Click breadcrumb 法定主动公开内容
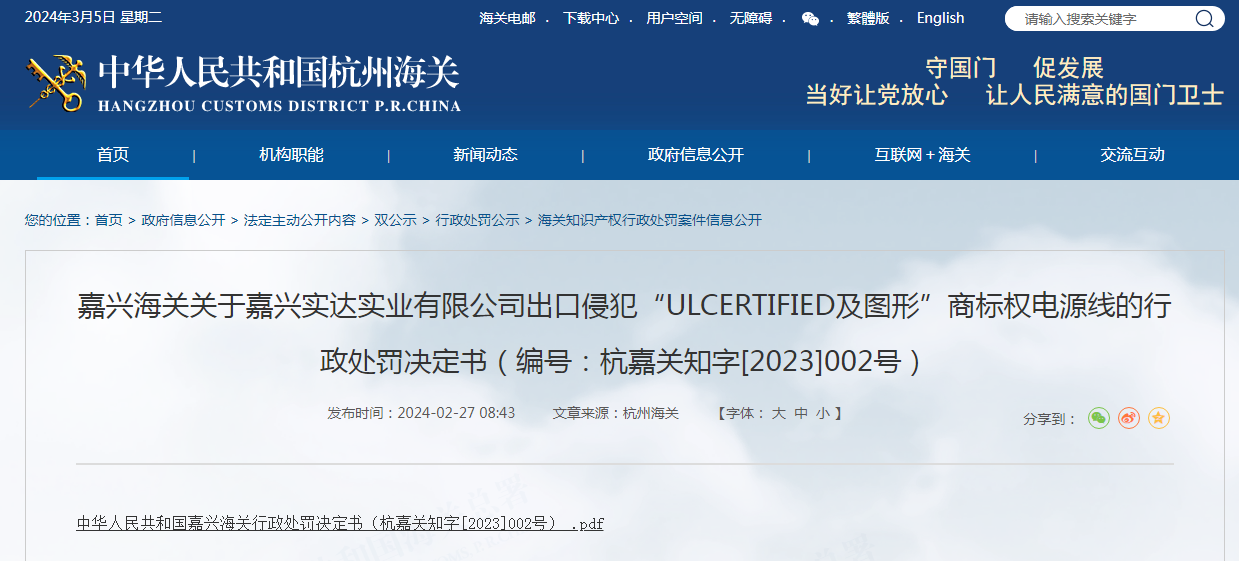Screen dimensions: 1239x561 pyautogui.click(x=299, y=220)
